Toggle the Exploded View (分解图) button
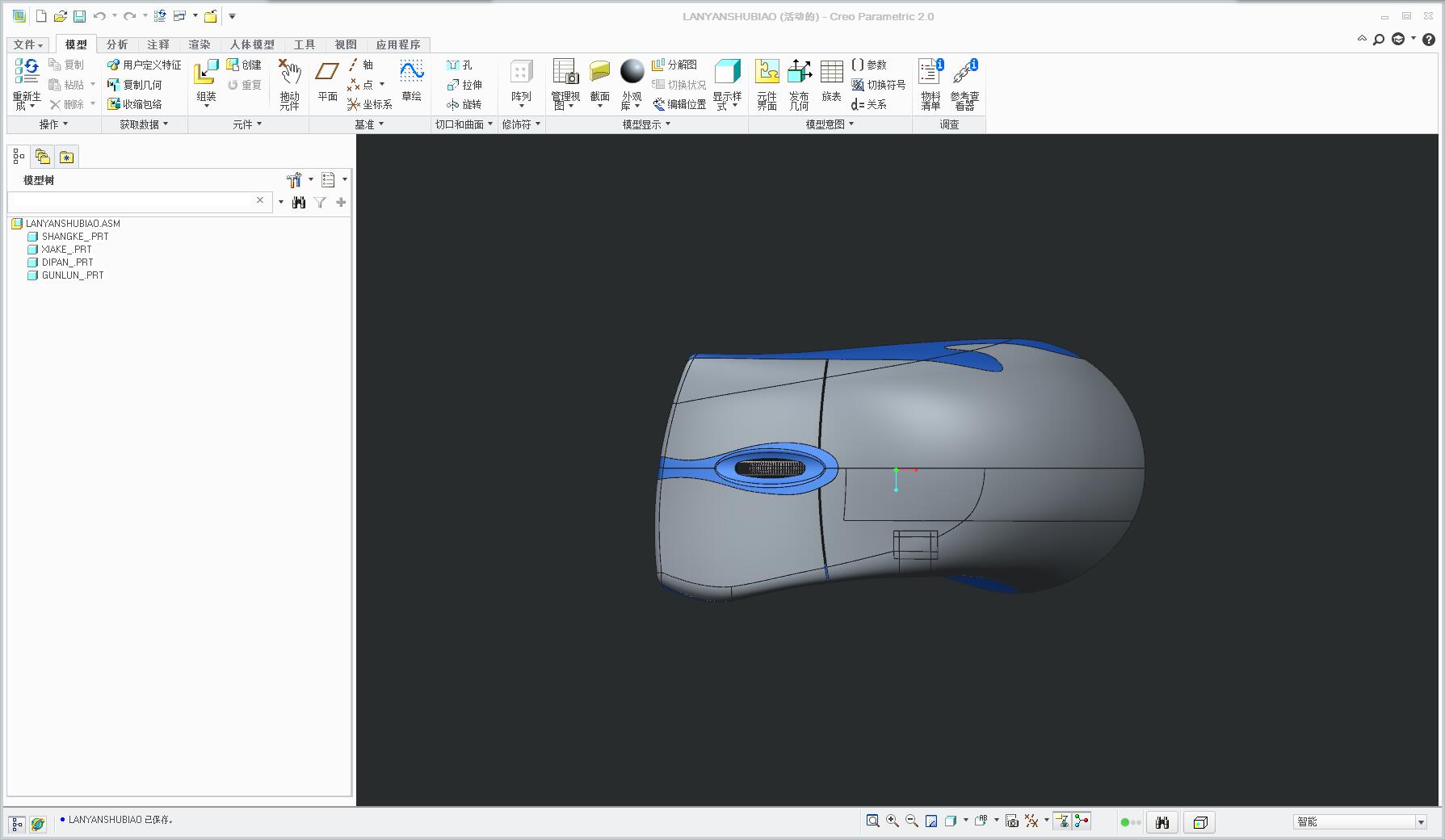 pyautogui.click(x=674, y=65)
